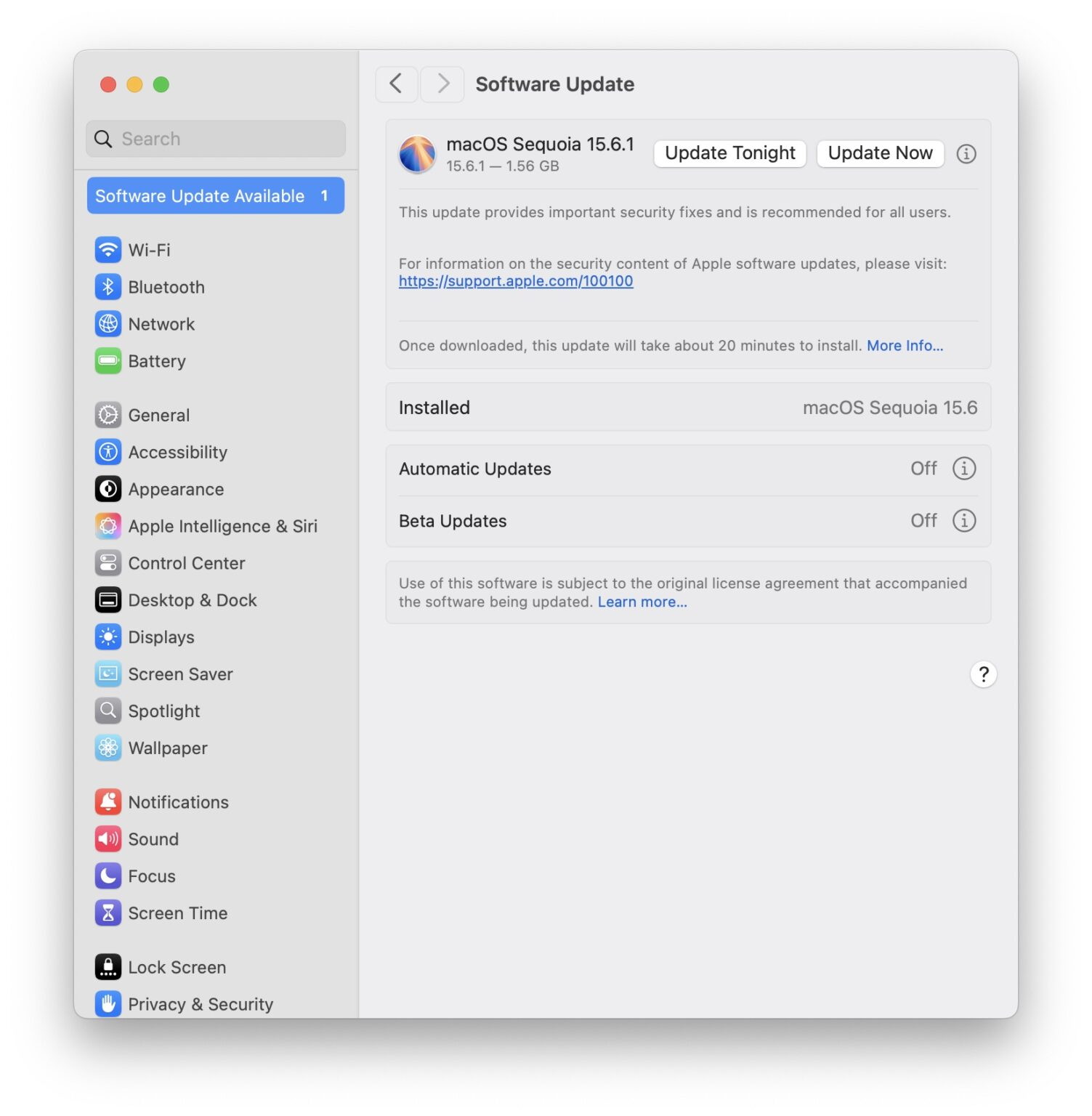Open the General sidebar section
Screen dimensions: 1092x1116
[158, 416]
